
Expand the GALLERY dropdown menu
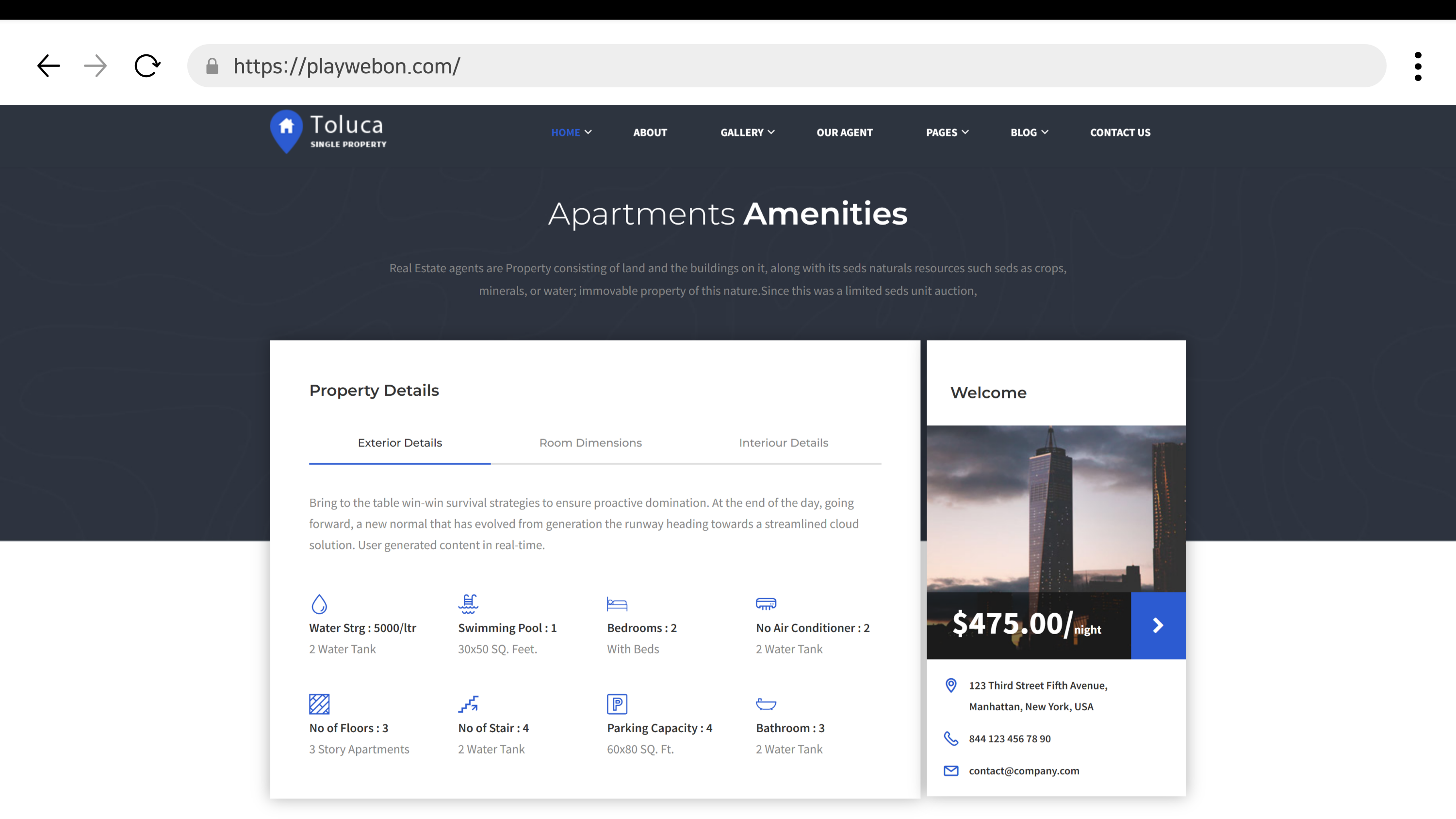pyautogui.click(x=747, y=132)
